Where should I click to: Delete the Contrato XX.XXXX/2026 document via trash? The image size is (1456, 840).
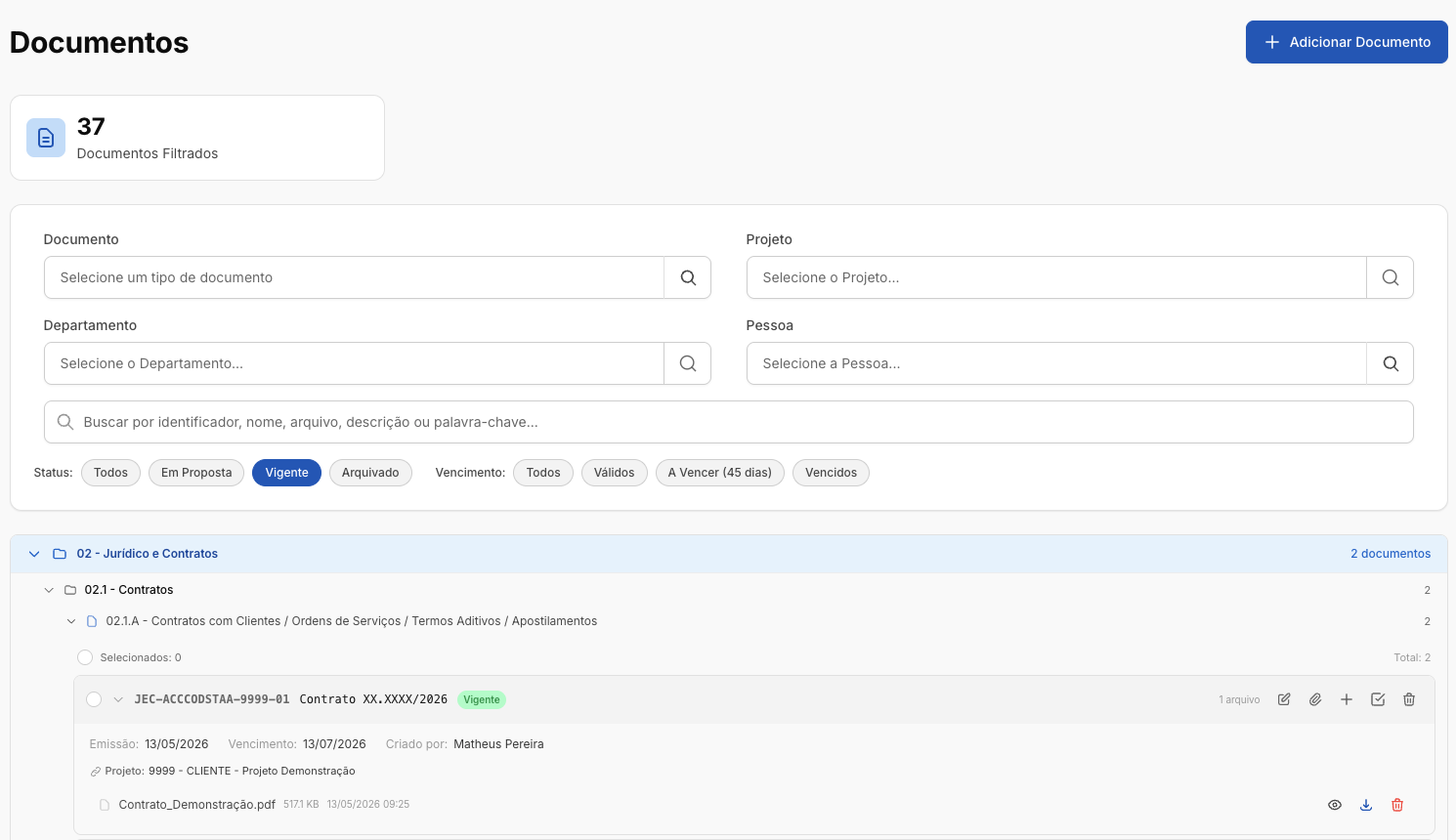point(1409,699)
